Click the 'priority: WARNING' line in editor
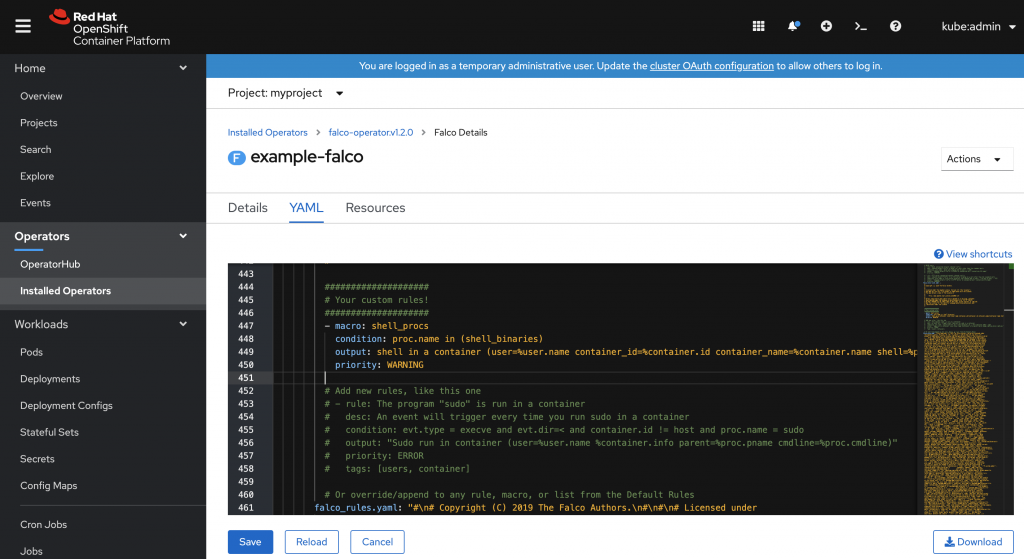The image size is (1024, 559). (x=379, y=365)
